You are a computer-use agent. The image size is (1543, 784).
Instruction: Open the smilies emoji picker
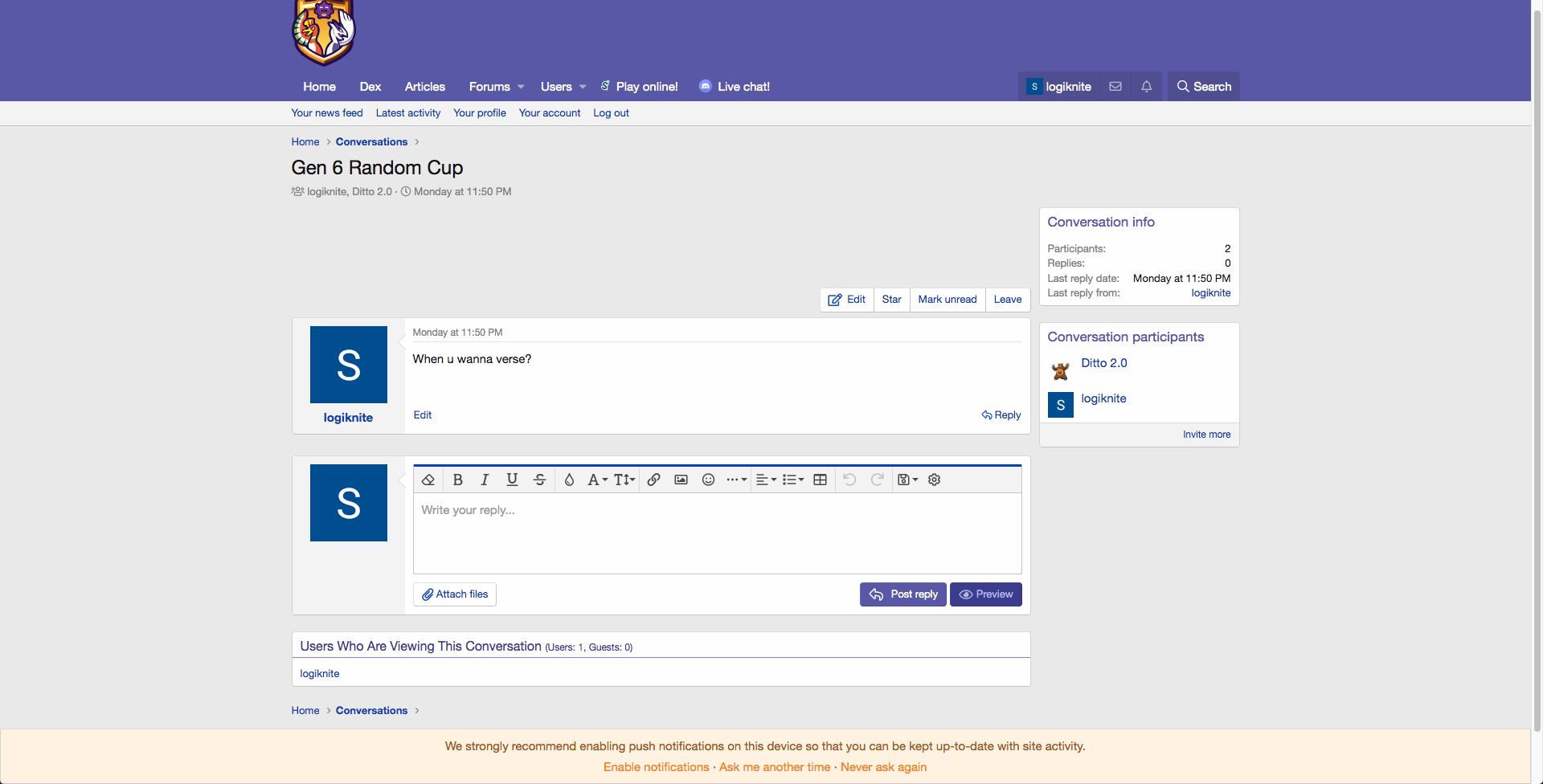click(x=708, y=480)
